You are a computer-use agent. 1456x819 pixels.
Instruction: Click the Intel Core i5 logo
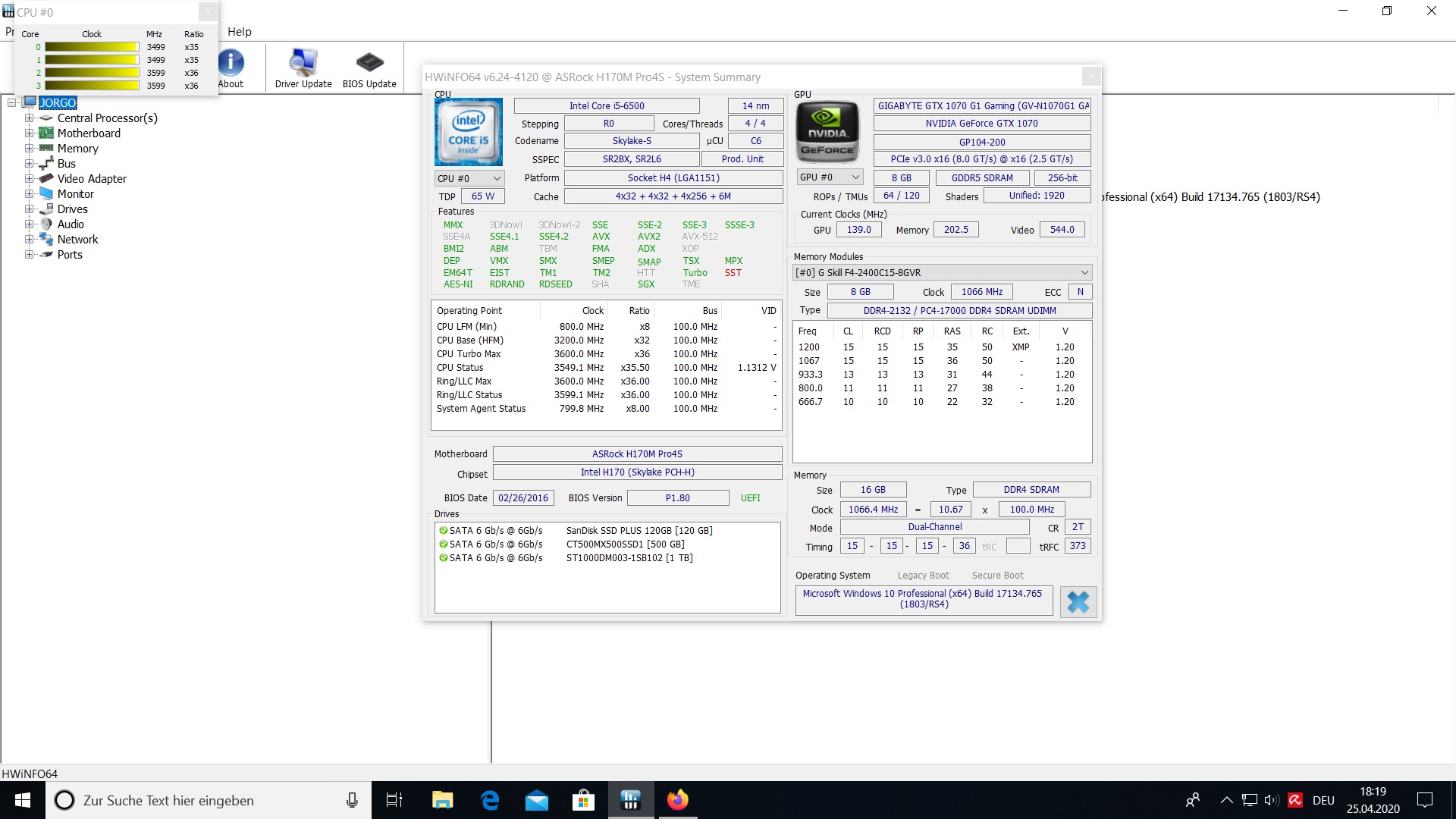tap(468, 132)
